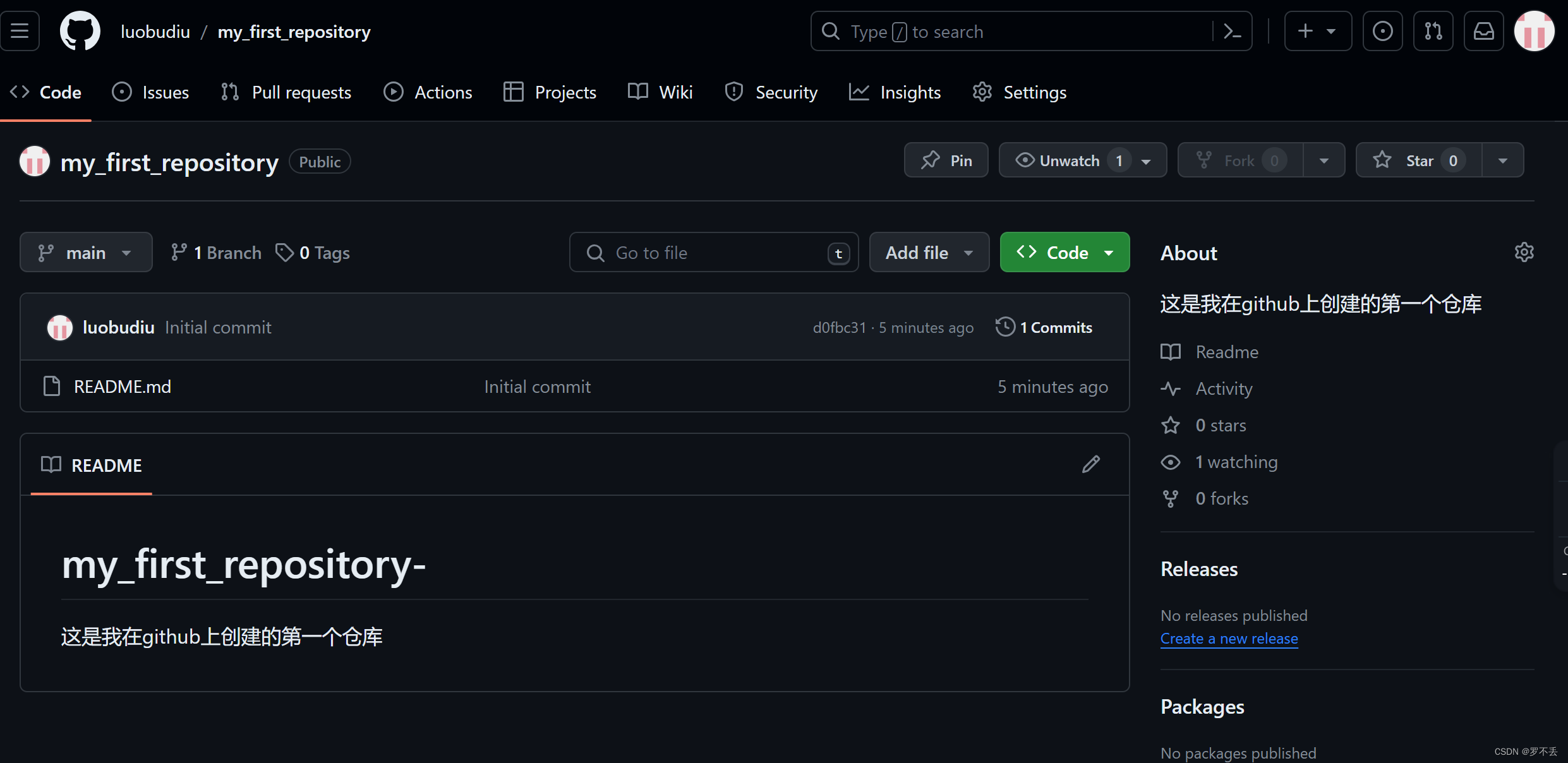Click the my_first_repository- README heading
This screenshot has width=1568, height=763.
click(x=244, y=565)
